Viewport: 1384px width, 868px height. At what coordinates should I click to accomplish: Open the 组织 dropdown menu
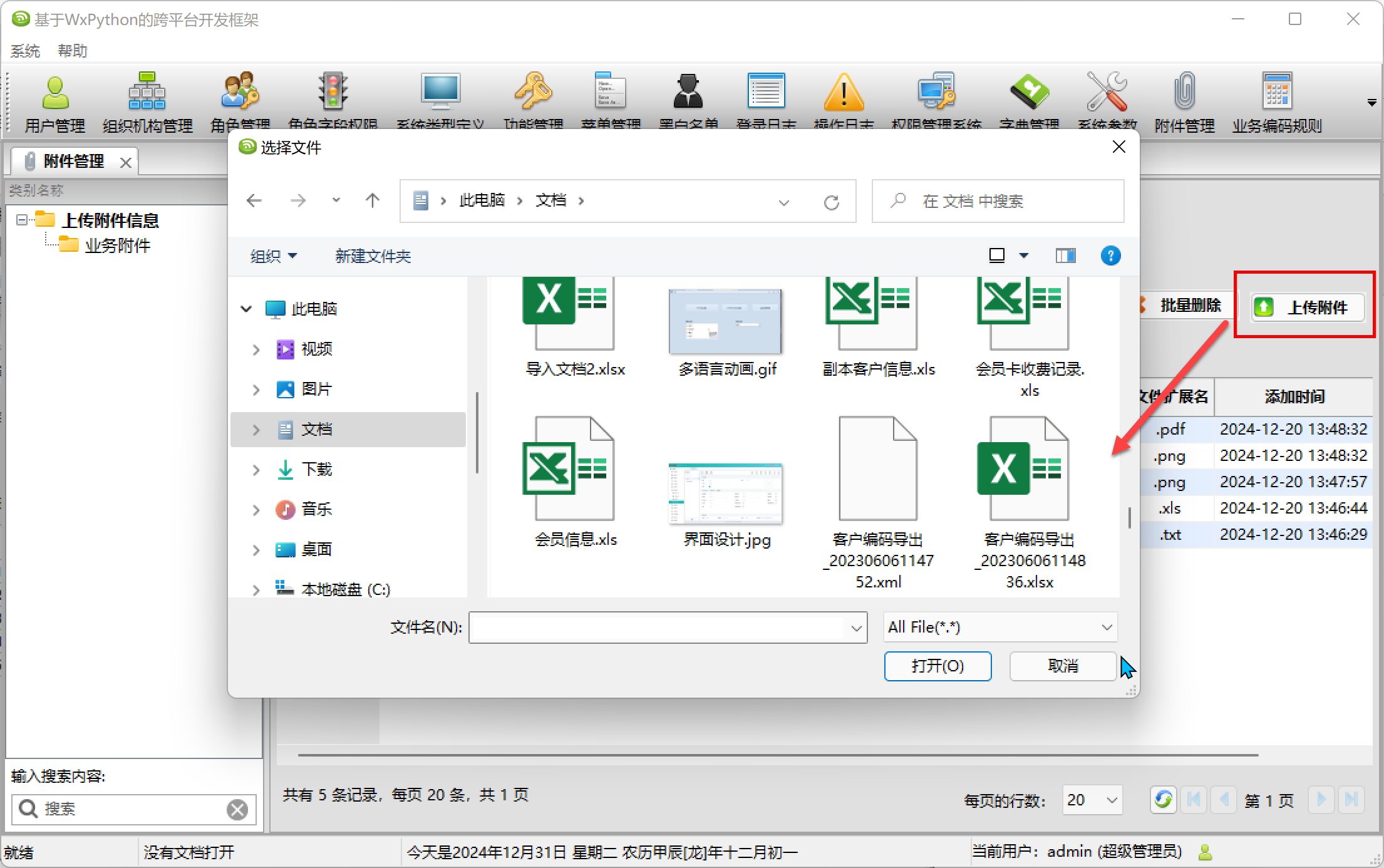tap(273, 256)
